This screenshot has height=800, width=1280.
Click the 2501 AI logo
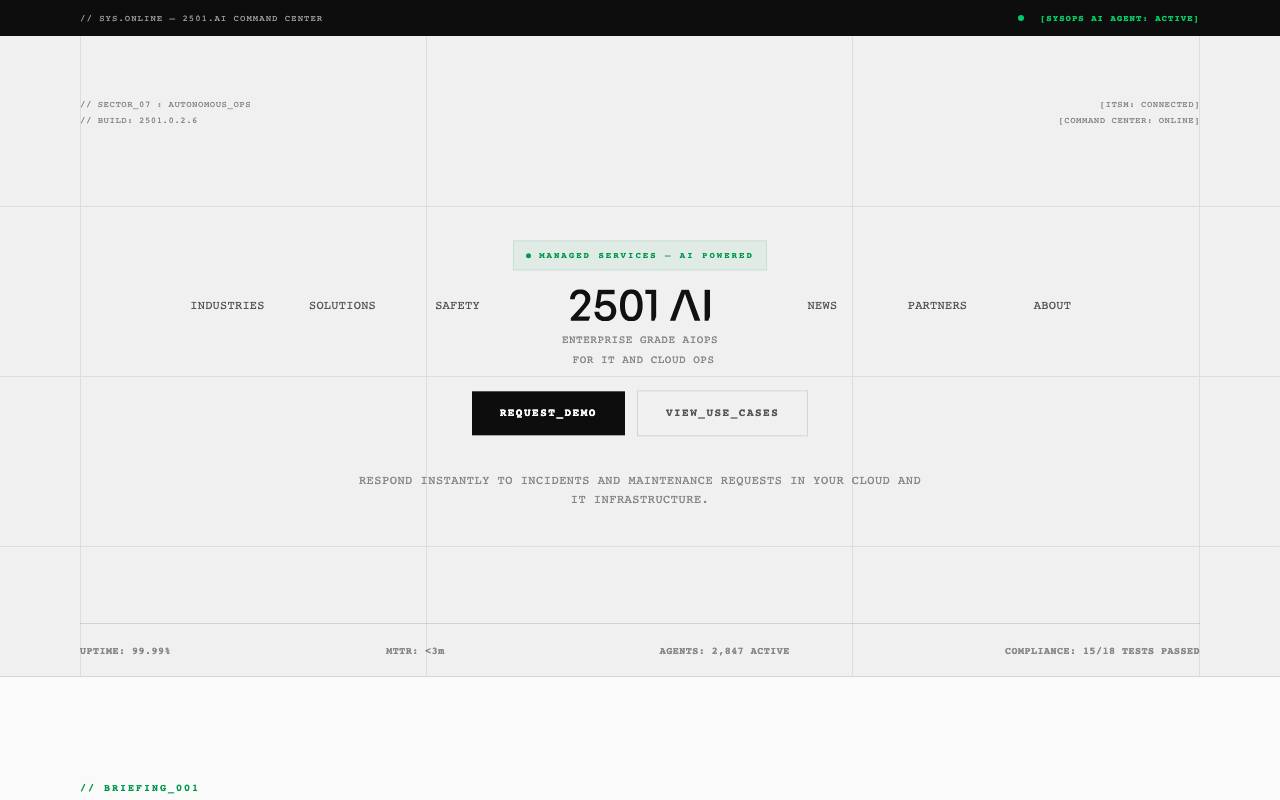[640, 306]
